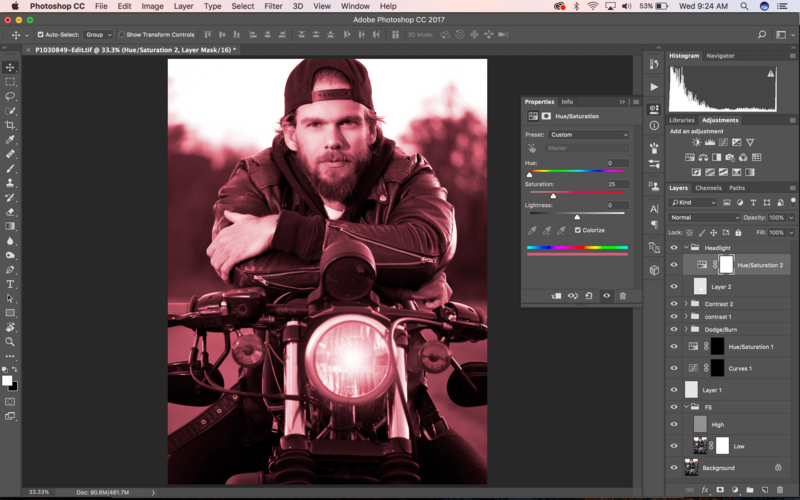Switch to the Navigator tab
Screen dimensions: 800x500
point(720,56)
